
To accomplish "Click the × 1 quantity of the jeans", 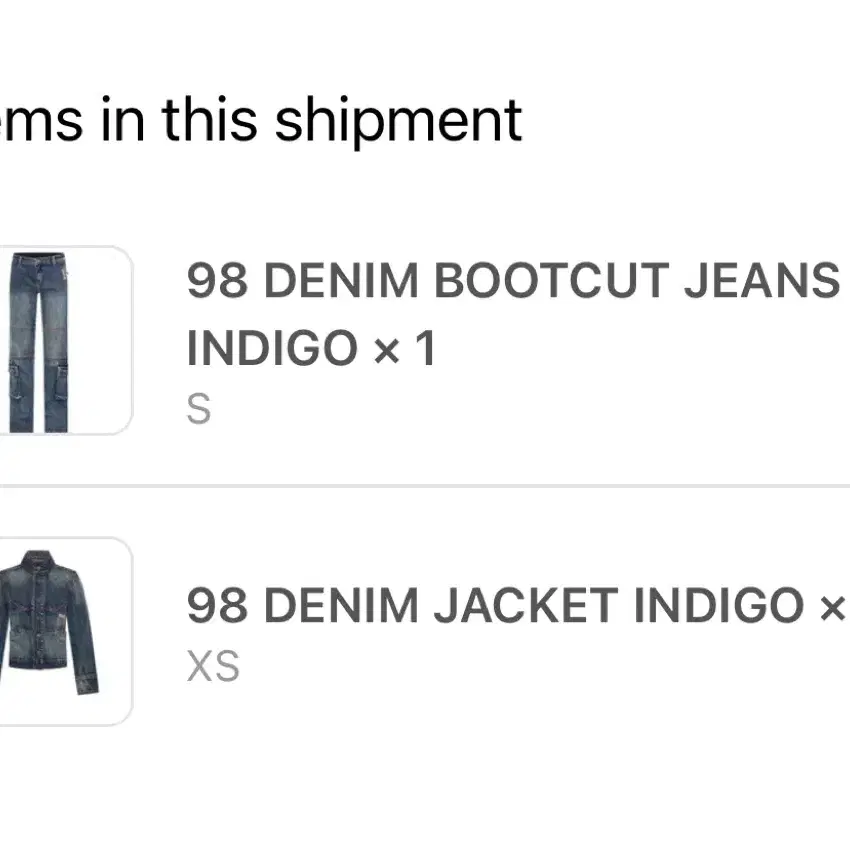I will coord(405,349).
